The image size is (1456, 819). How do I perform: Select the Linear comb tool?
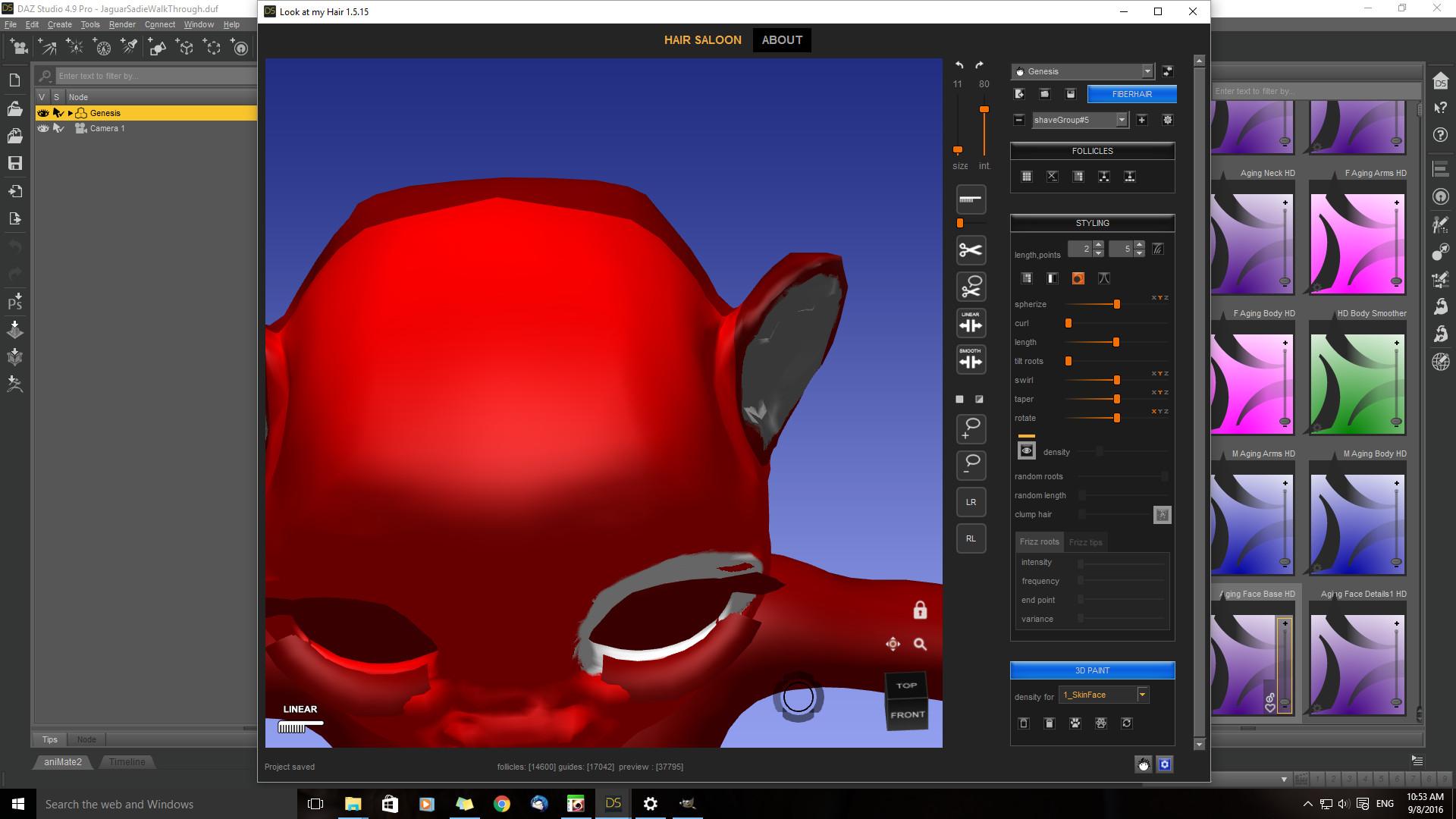click(971, 324)
